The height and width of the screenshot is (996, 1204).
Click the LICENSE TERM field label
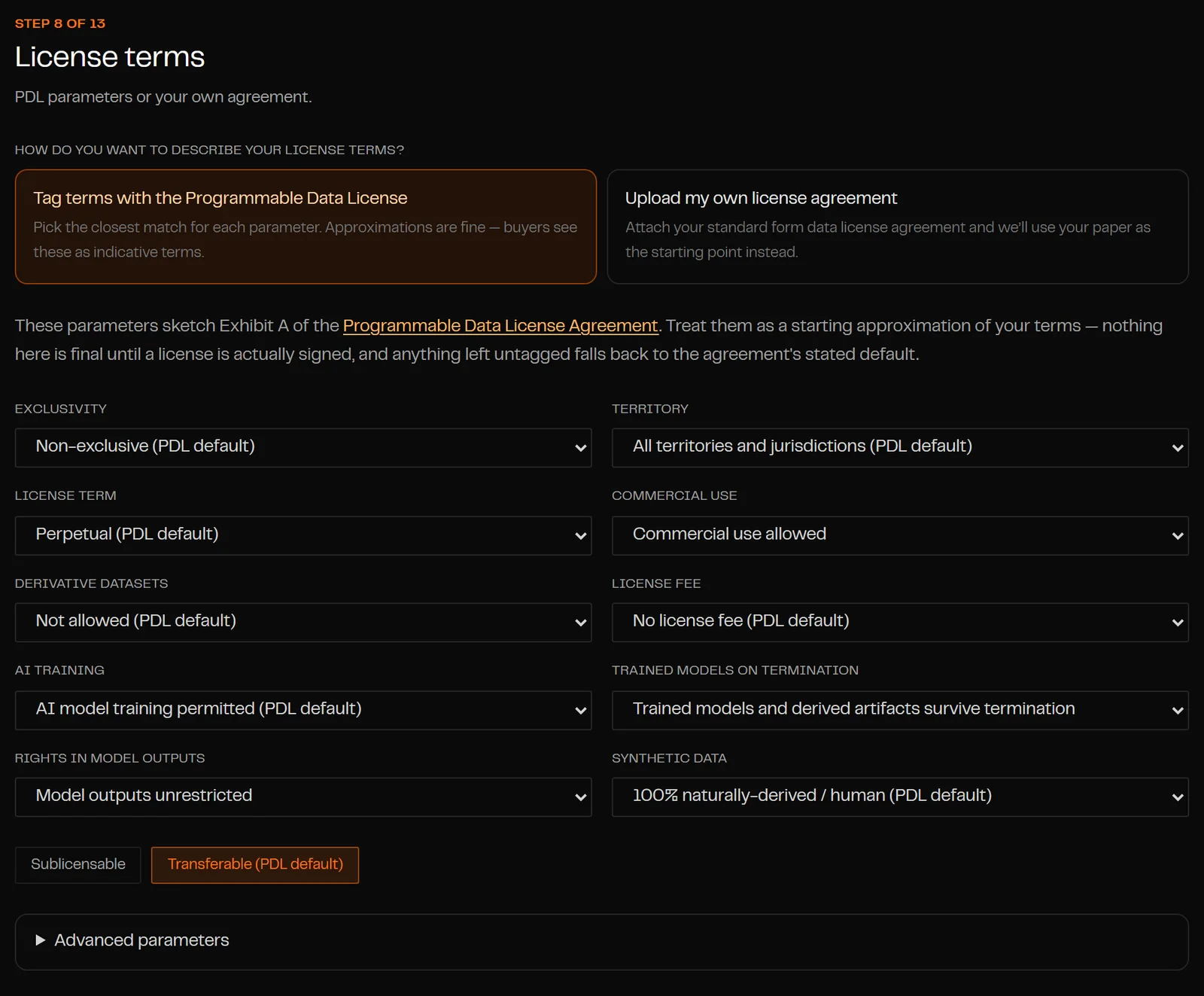(x=65, y=495)
